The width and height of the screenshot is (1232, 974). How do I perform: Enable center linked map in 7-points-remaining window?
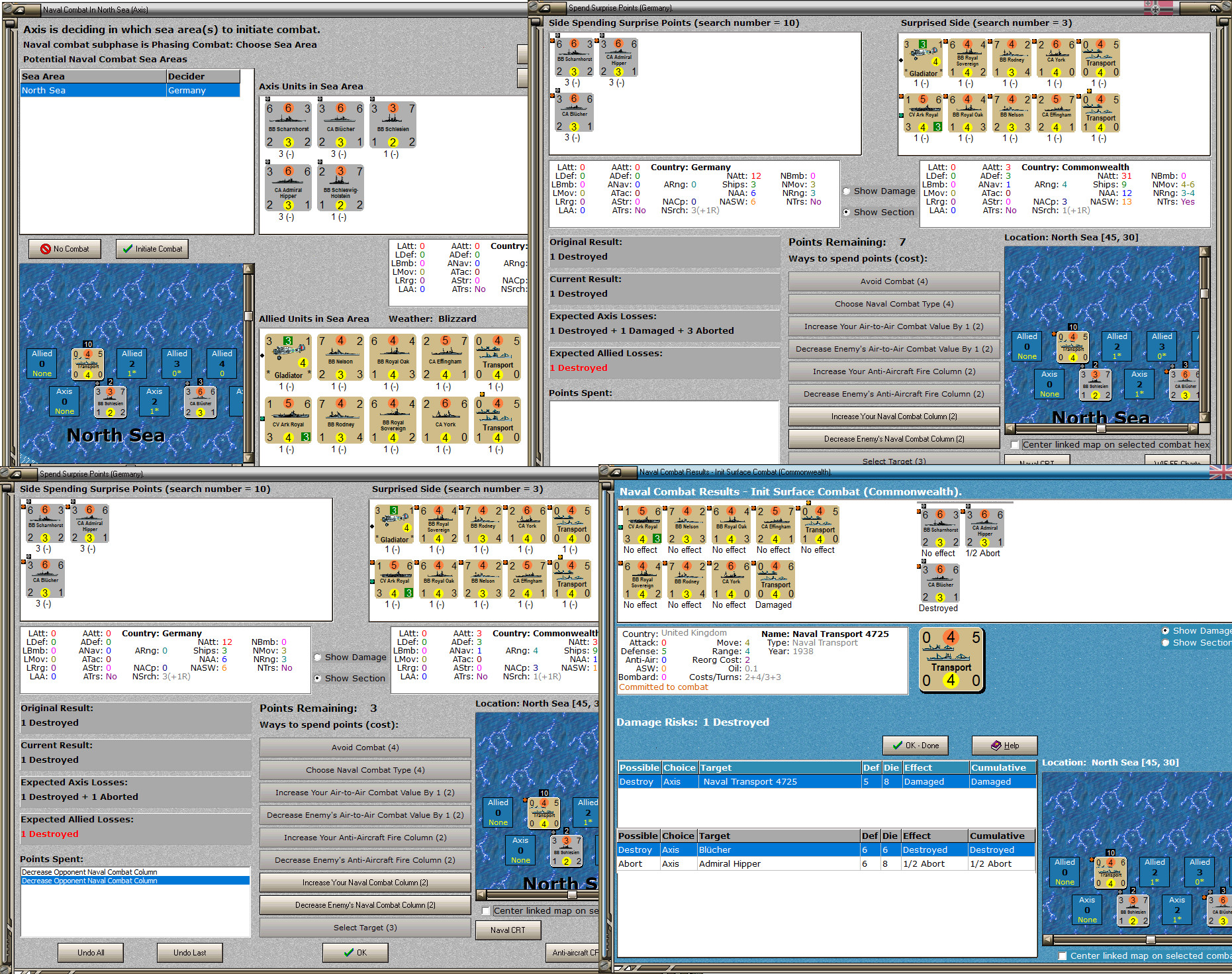1015,445
